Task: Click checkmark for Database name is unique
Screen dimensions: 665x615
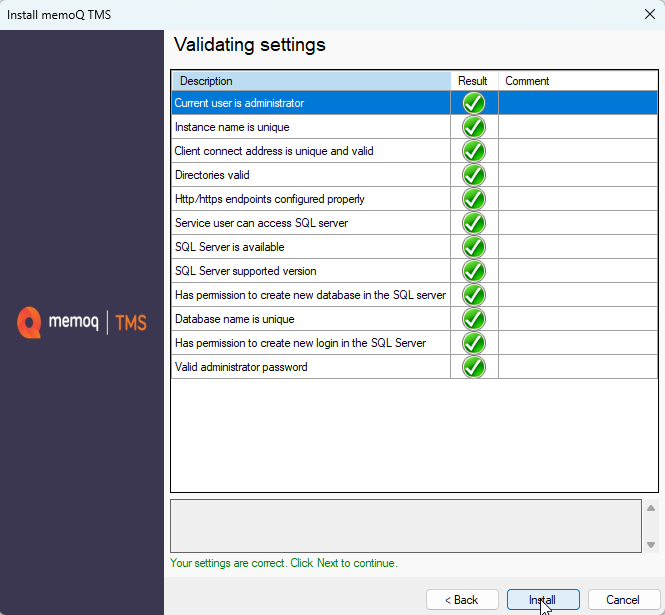Action: pyautogui.click(x=474, y=319)
